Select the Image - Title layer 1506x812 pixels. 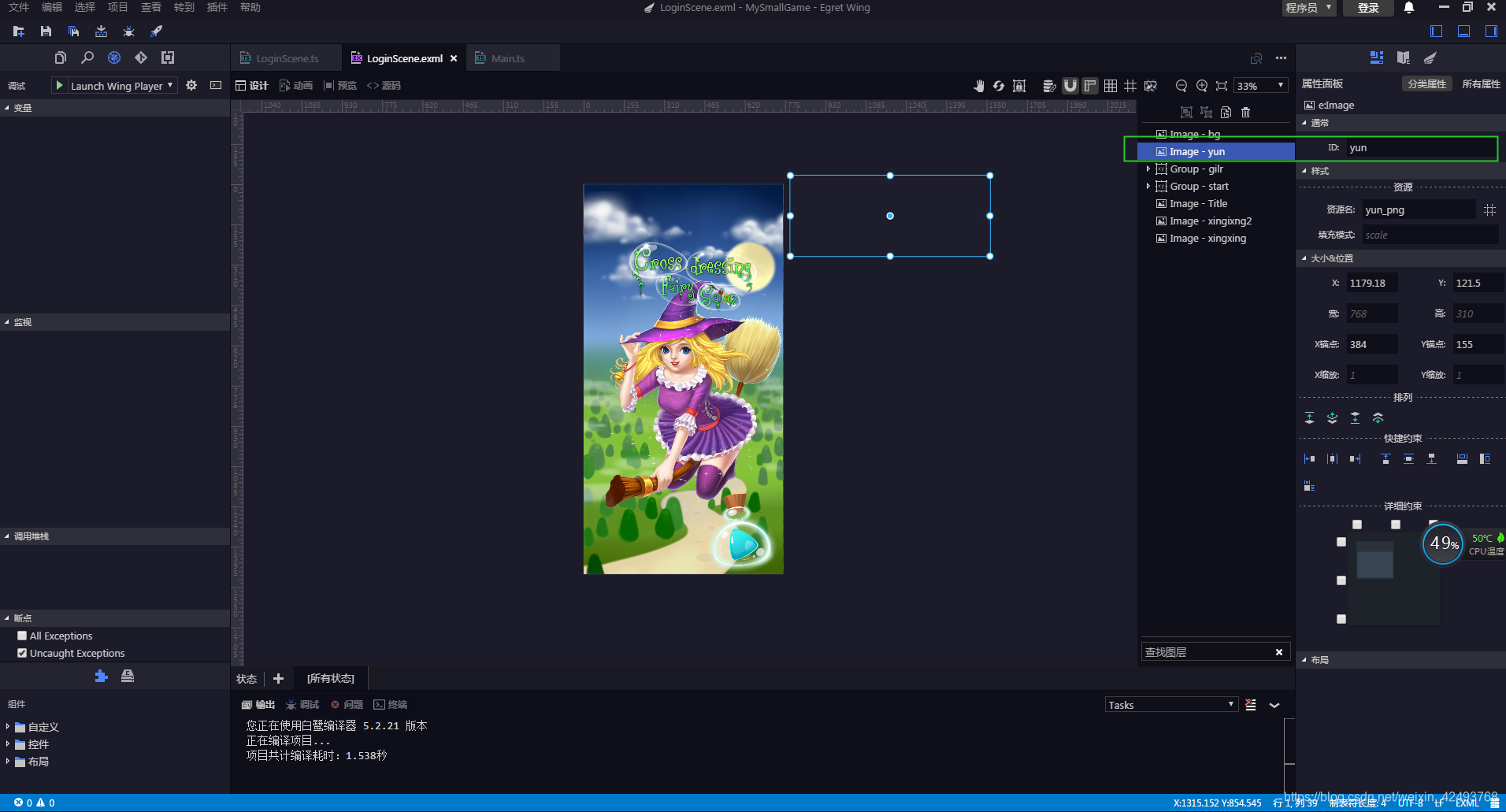pyautogui.click(x=1216, y=203)
